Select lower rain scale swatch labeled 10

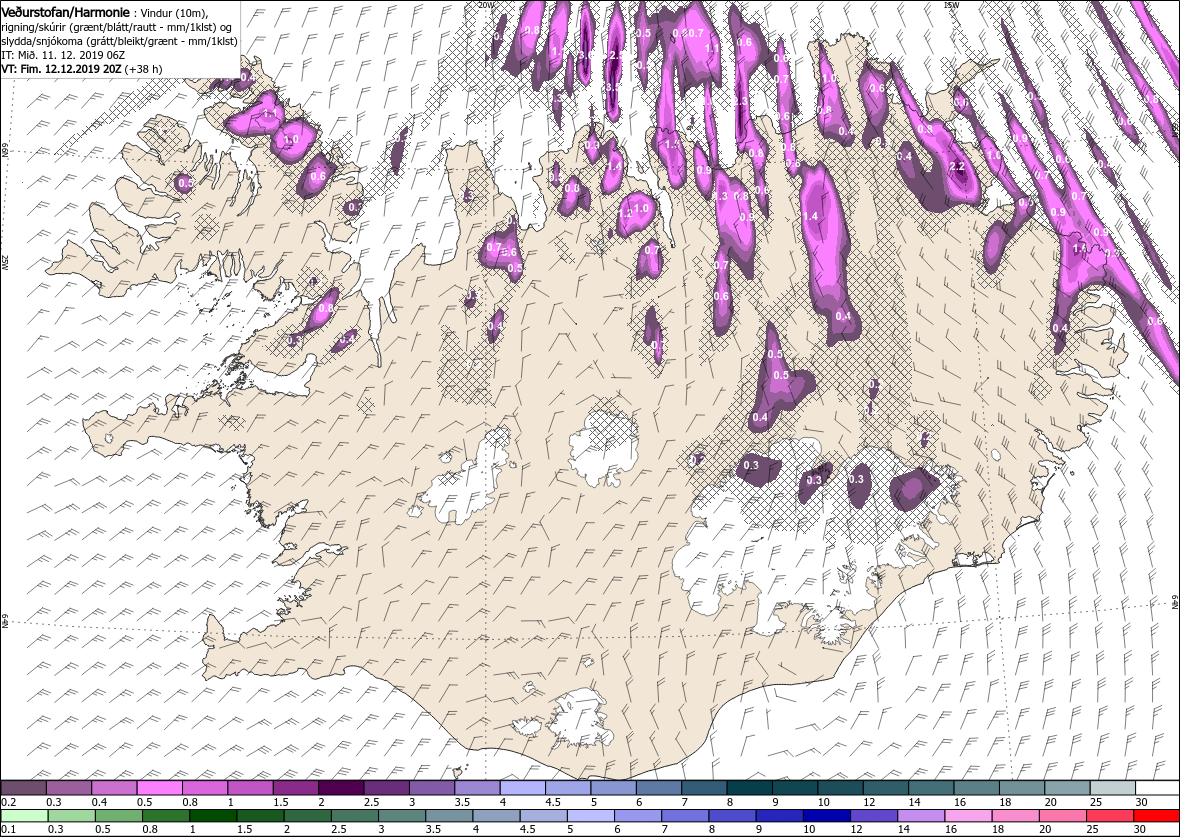pos(826,816)
